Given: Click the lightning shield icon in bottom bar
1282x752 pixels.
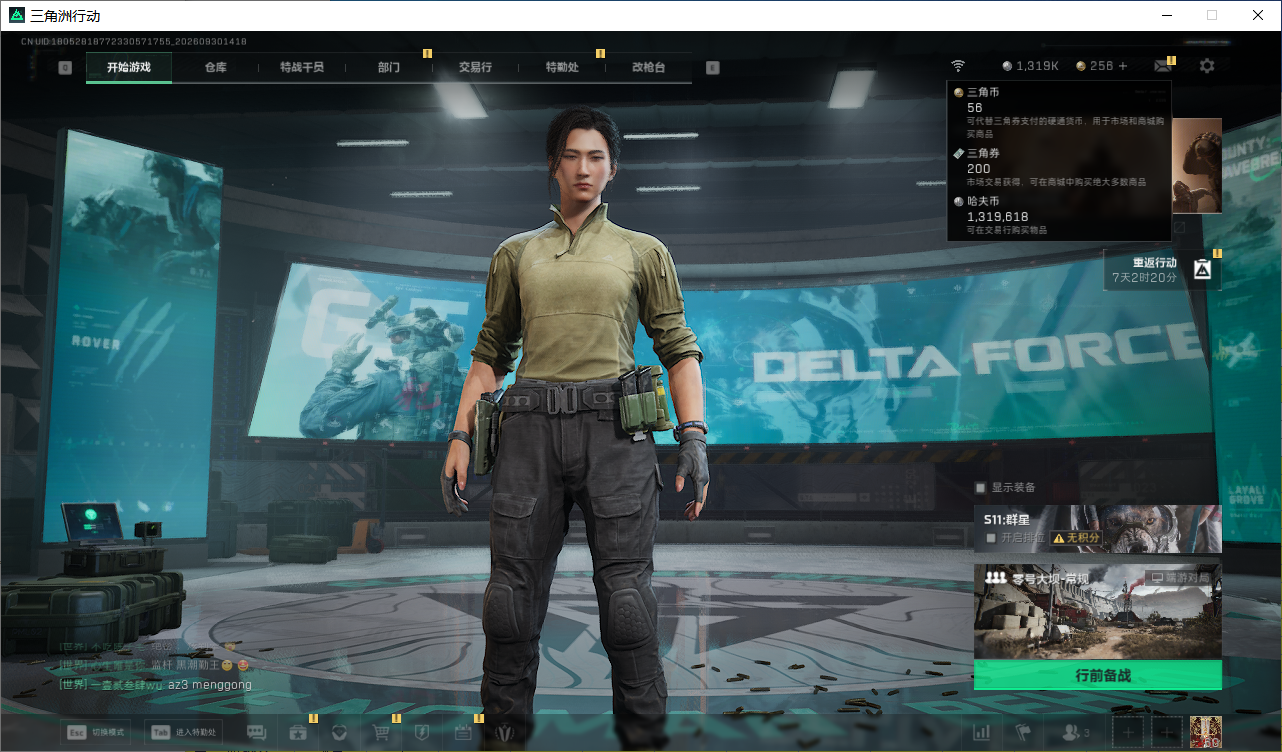Looking at the screenshot, I should coord(421,732).
